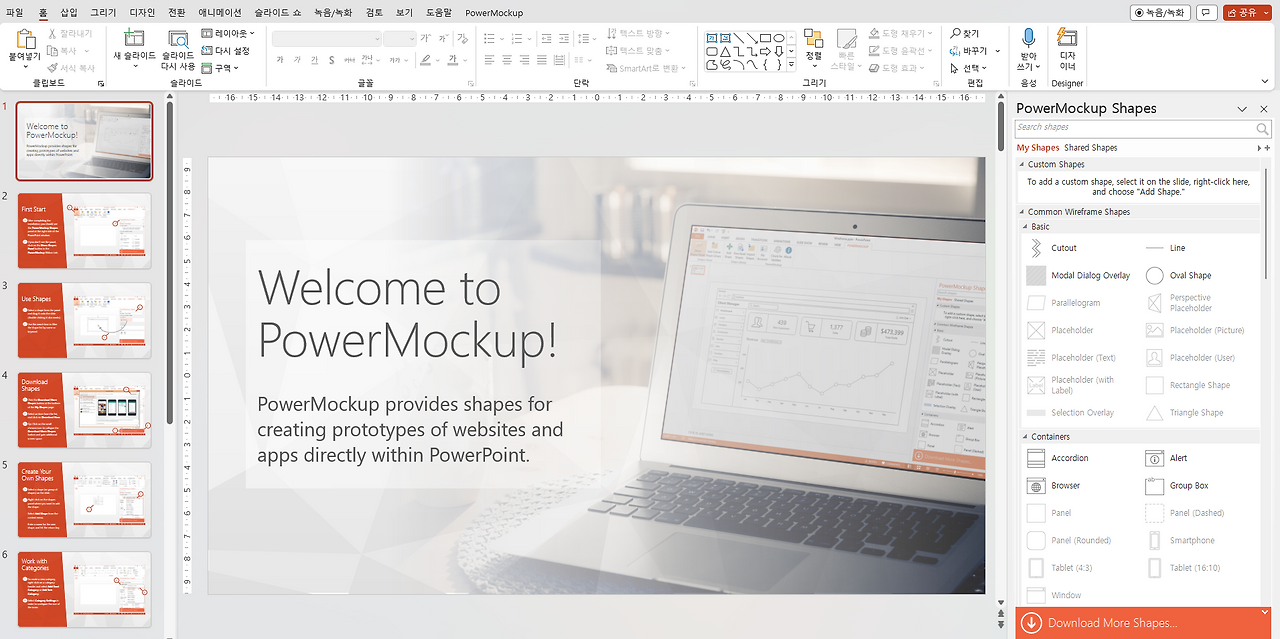Collapse the Common Wireframe Shapes section
1280x639 pixels.
click(1022, 212)
